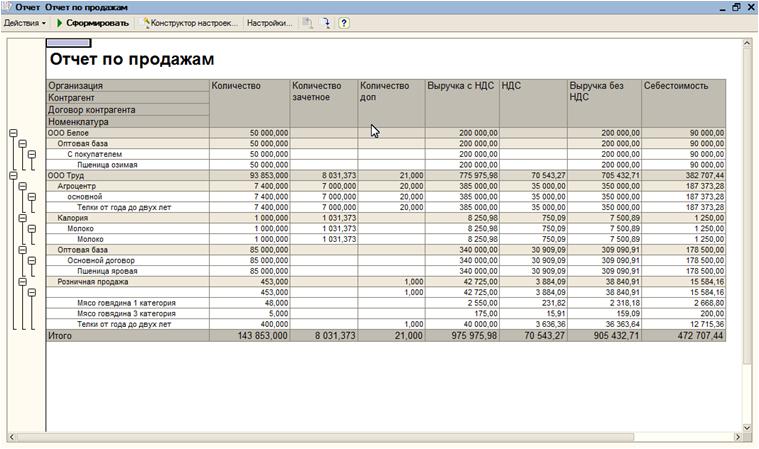Select the Номенклатура header cell
Image resolution: width=759 pixels, height=449 pixels.
[x=128, y=122]
